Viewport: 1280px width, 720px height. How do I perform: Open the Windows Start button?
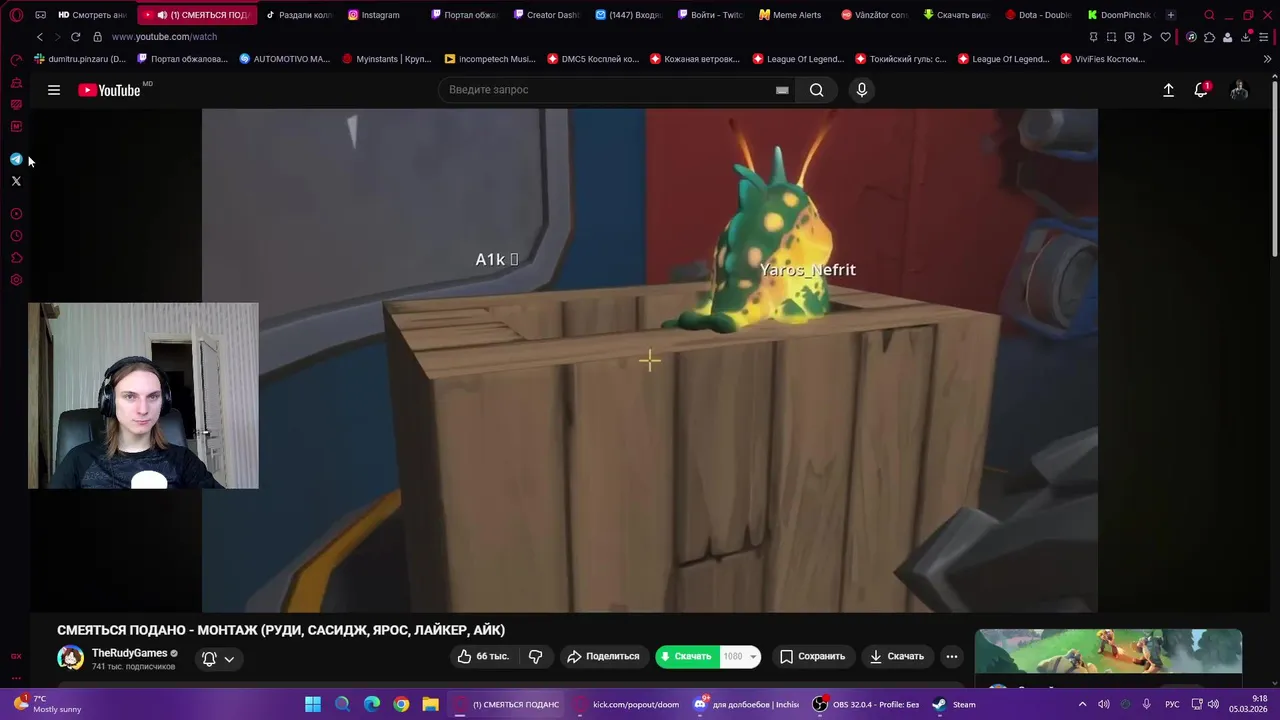pyautogui.click(x=313, y=704)
